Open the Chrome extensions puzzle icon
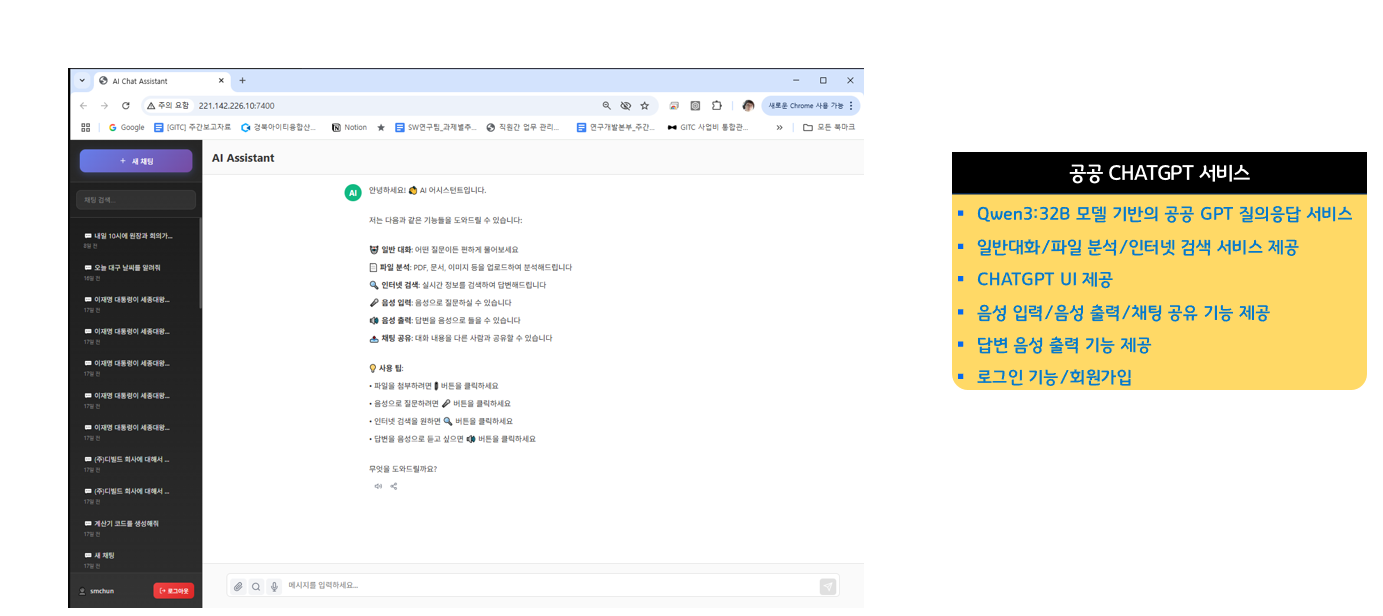 click(717, 105)
